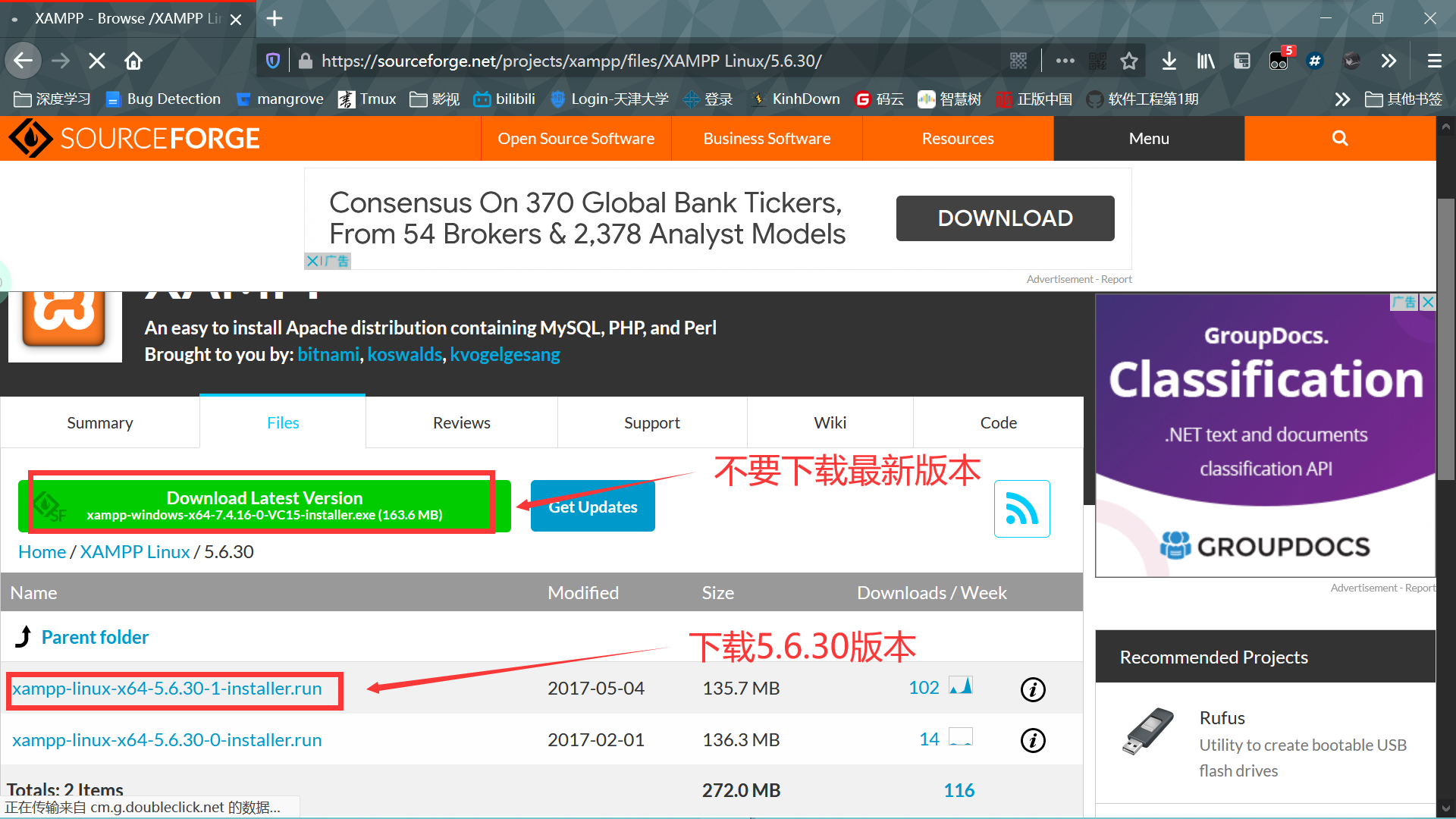The height and width of the screenshot is (819, 1456).
Task: Sort by Downloads / Week column
Action: pos(932,593)
